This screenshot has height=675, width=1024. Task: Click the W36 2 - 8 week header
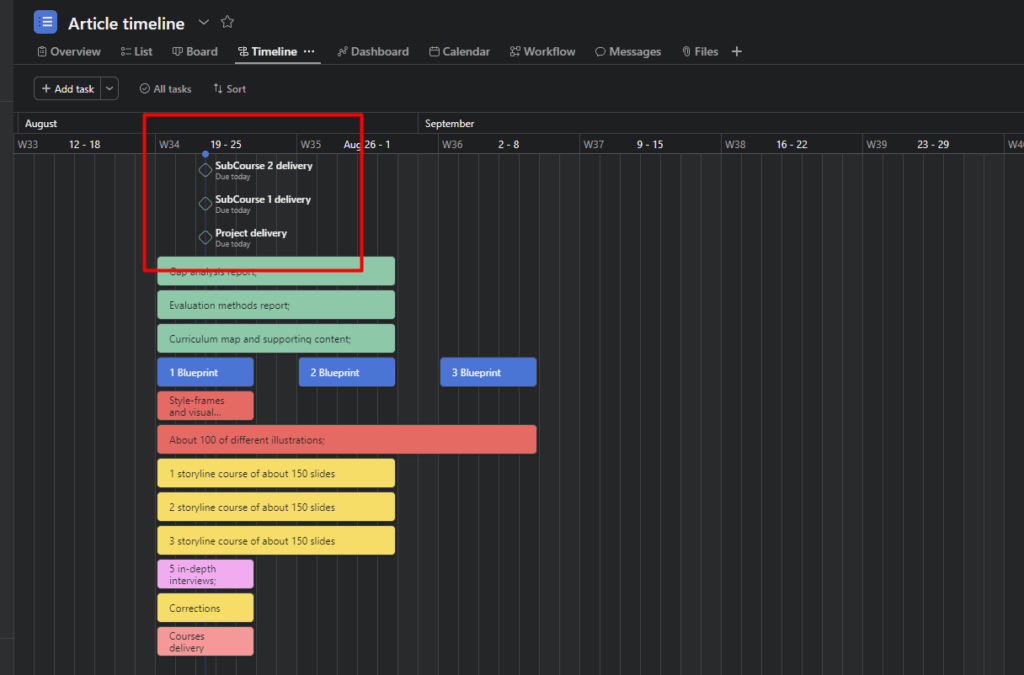pos(508,144)
